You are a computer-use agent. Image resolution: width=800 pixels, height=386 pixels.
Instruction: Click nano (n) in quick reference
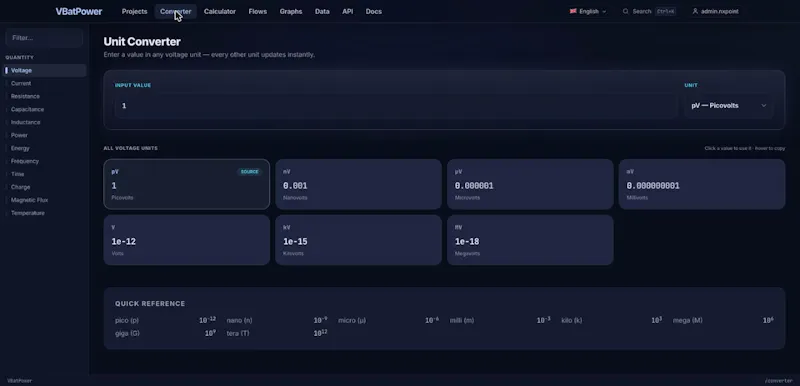(x=239, y=320)
